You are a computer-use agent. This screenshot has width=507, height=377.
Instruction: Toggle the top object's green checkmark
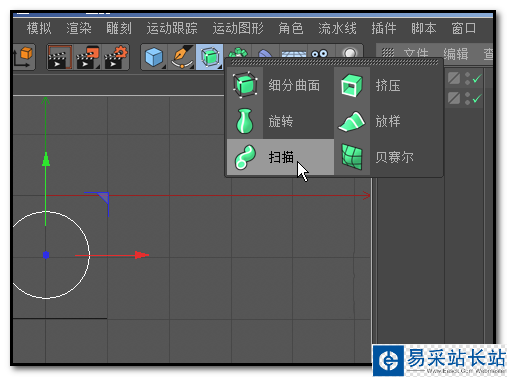pos(477,79)
